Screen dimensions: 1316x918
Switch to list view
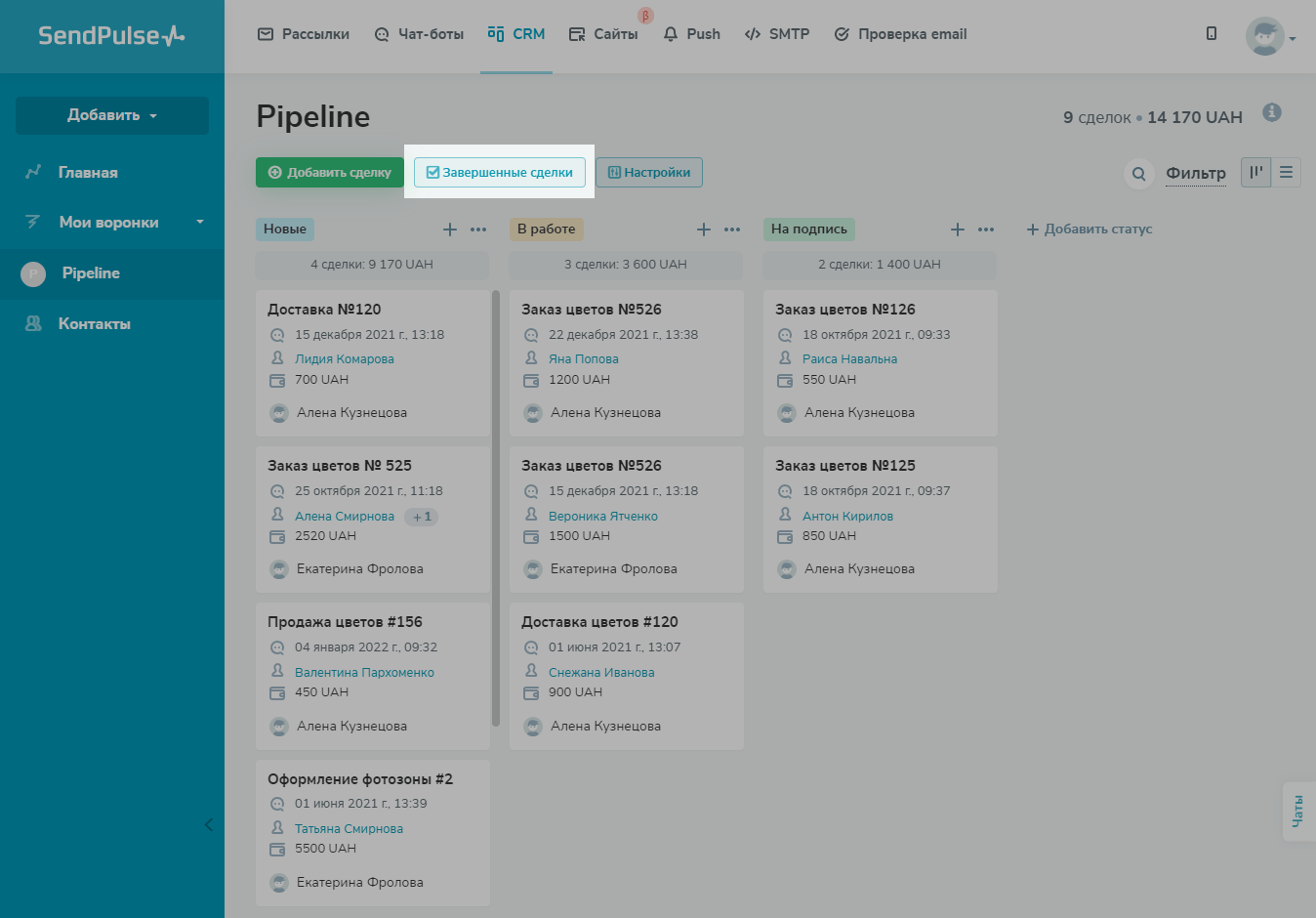tap(1286, 173)
